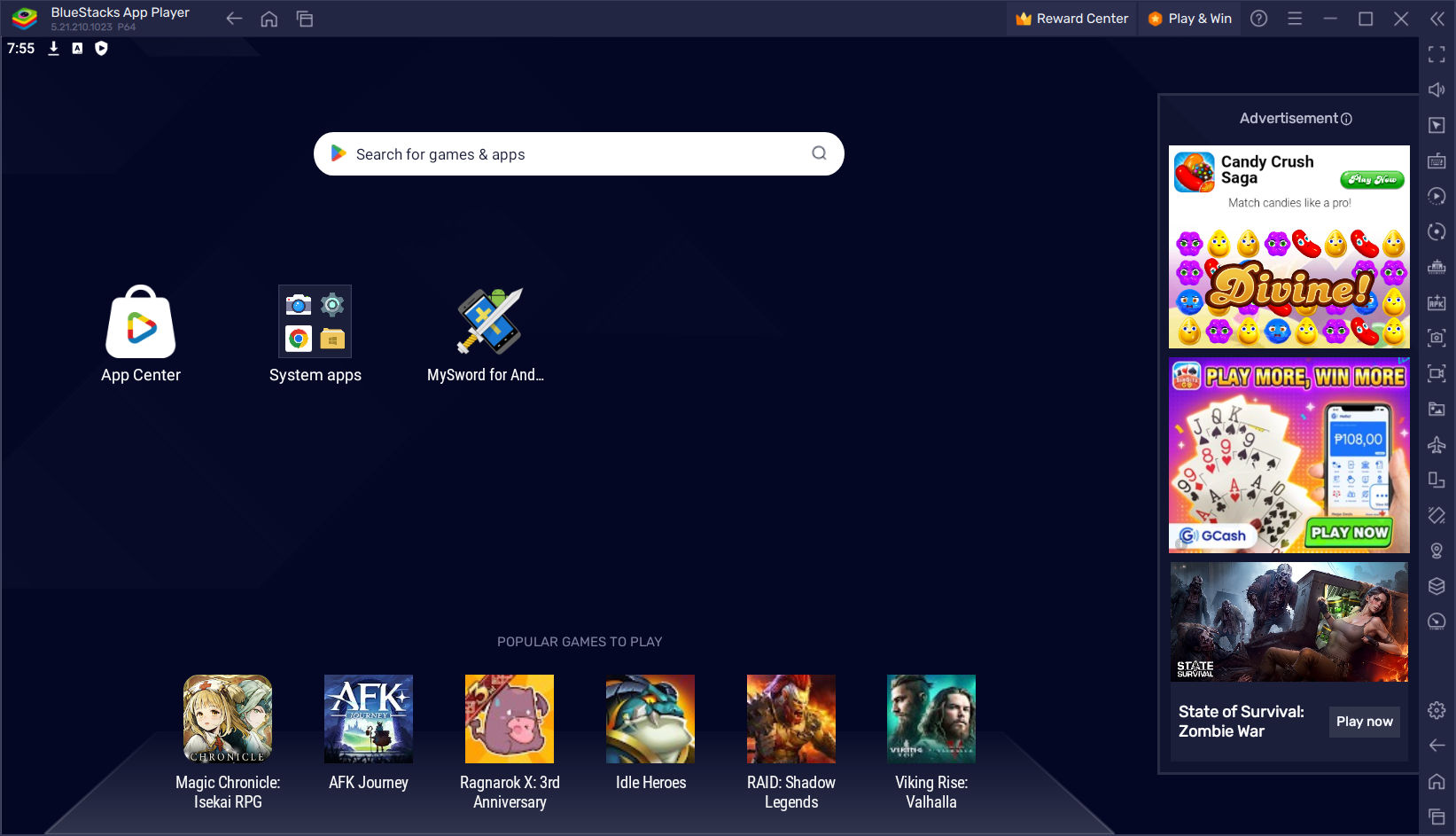The width and height of the screenshot is (1456, 836).
Task: Click the sync operations circular icon
Action: 1437,231
